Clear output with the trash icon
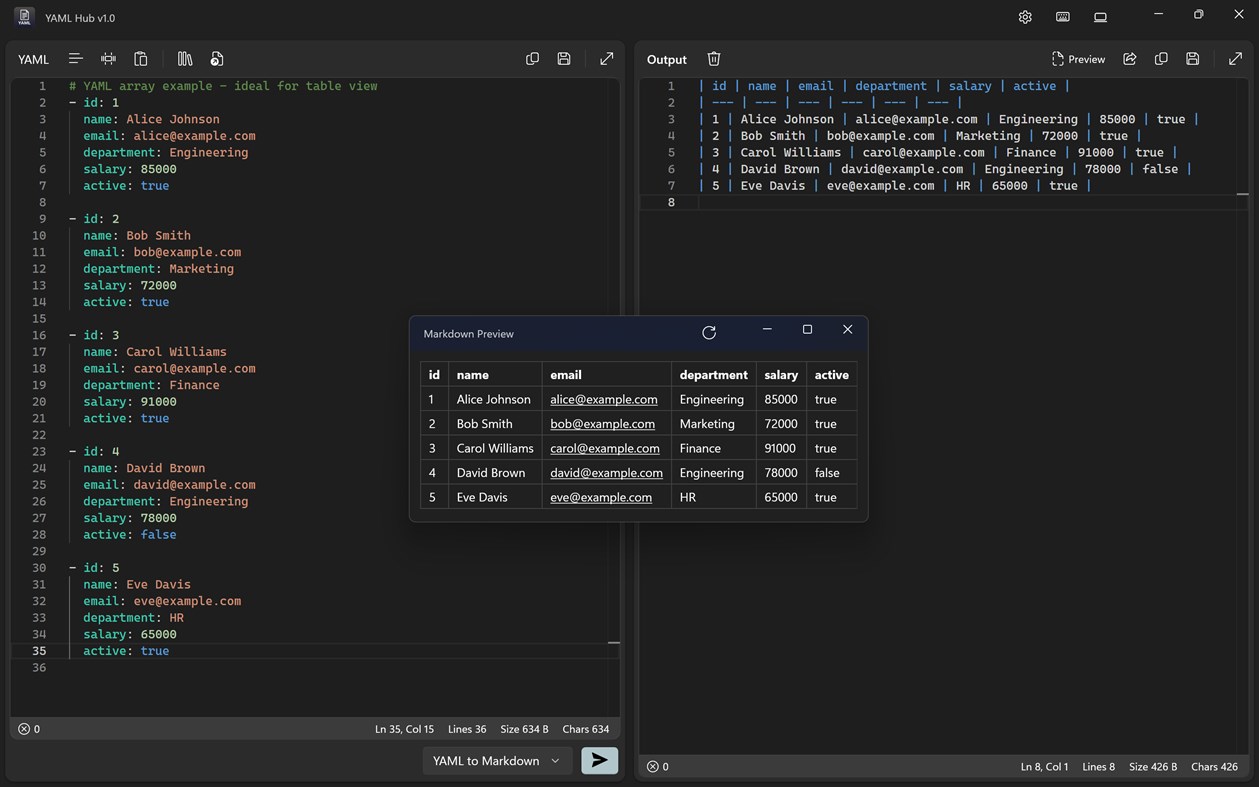The image size is (1259, 787). click(x=714, y=59)
